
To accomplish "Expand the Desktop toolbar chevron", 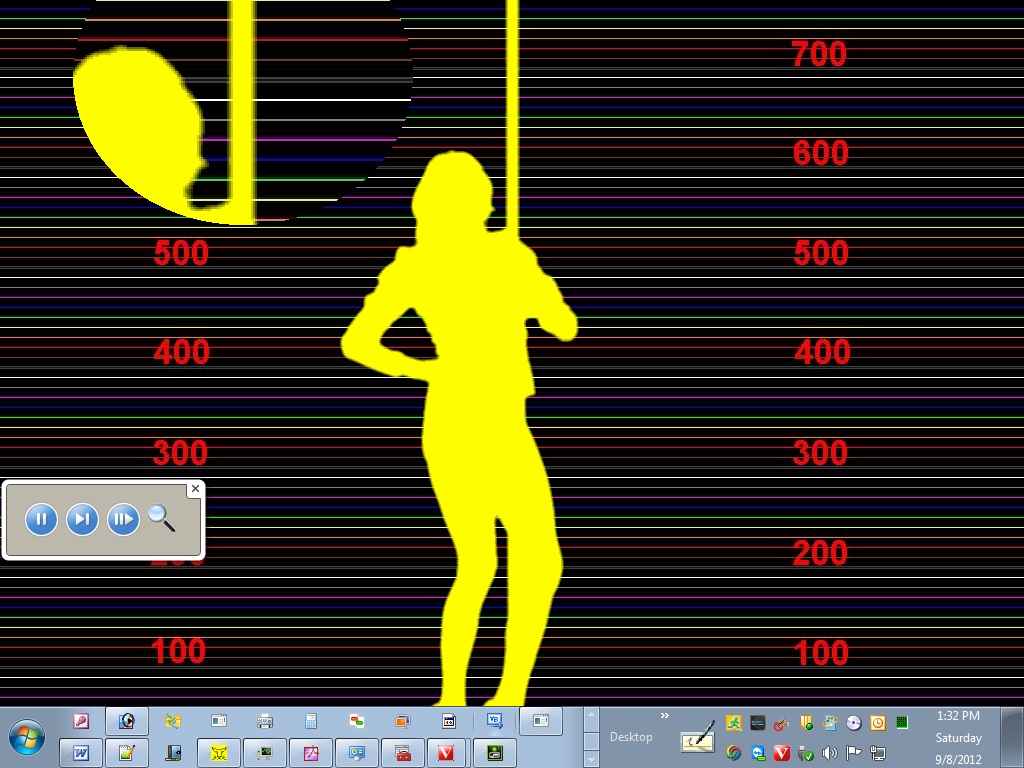I will coord(665,716).
